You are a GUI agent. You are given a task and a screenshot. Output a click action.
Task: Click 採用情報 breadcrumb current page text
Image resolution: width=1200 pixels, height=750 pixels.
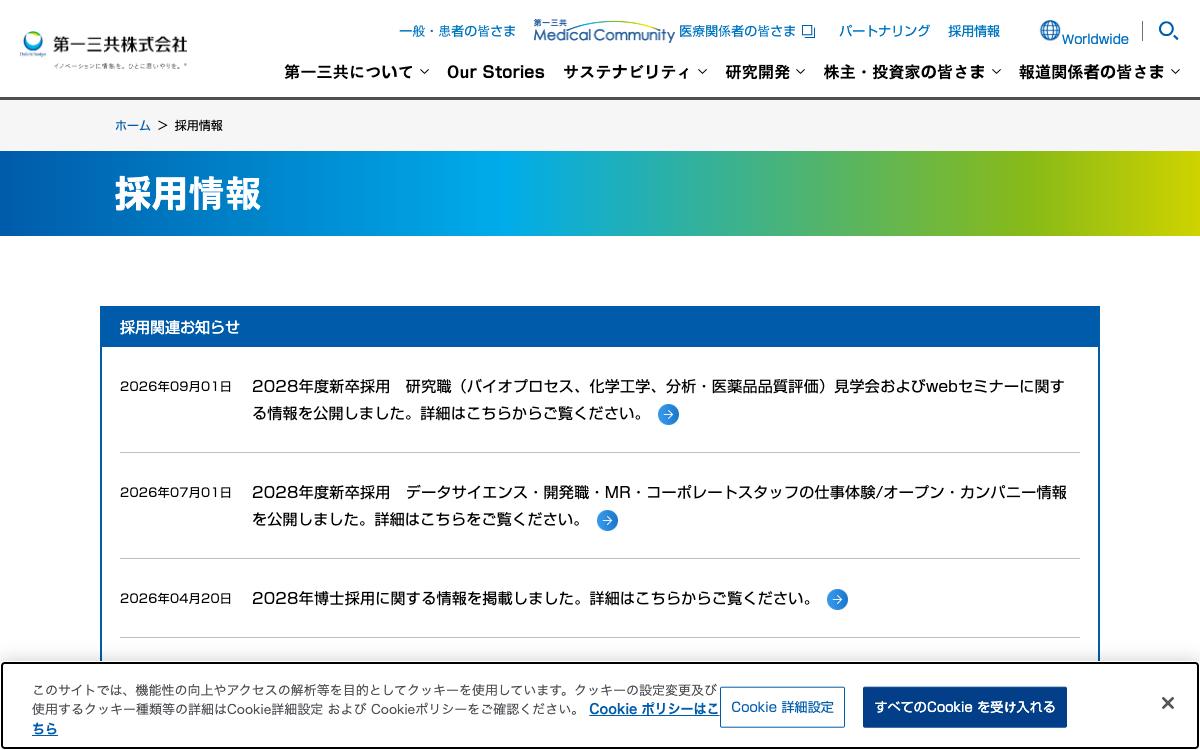[x=199, y=125]
